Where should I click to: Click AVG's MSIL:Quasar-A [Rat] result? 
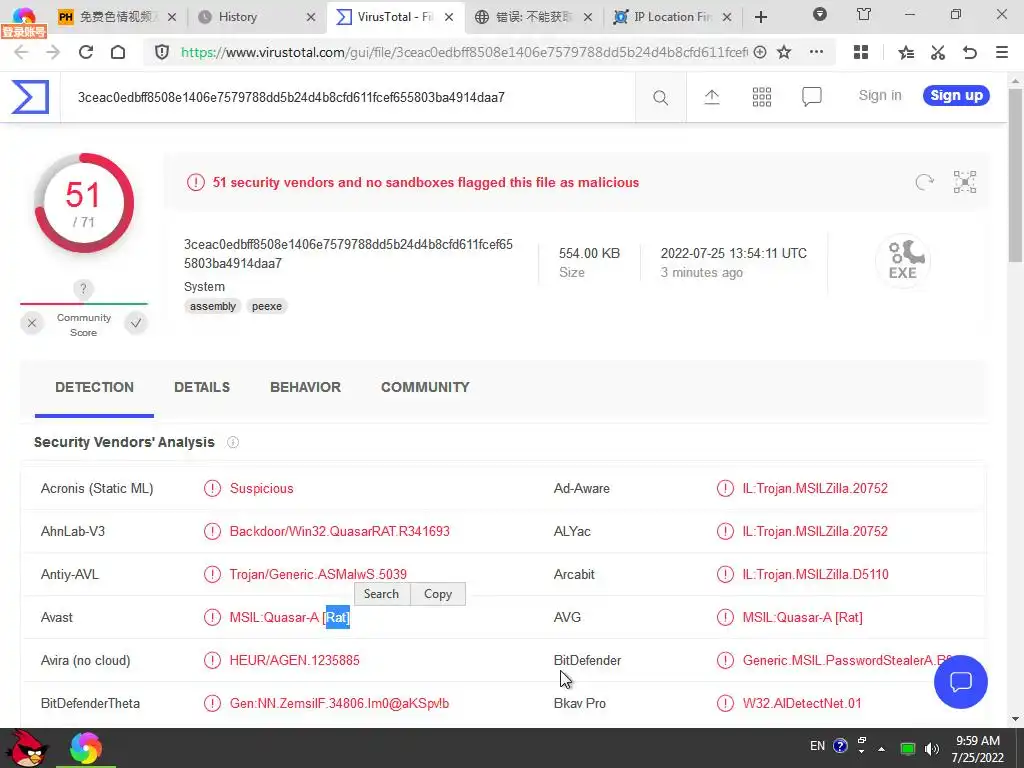click(803, 617)
